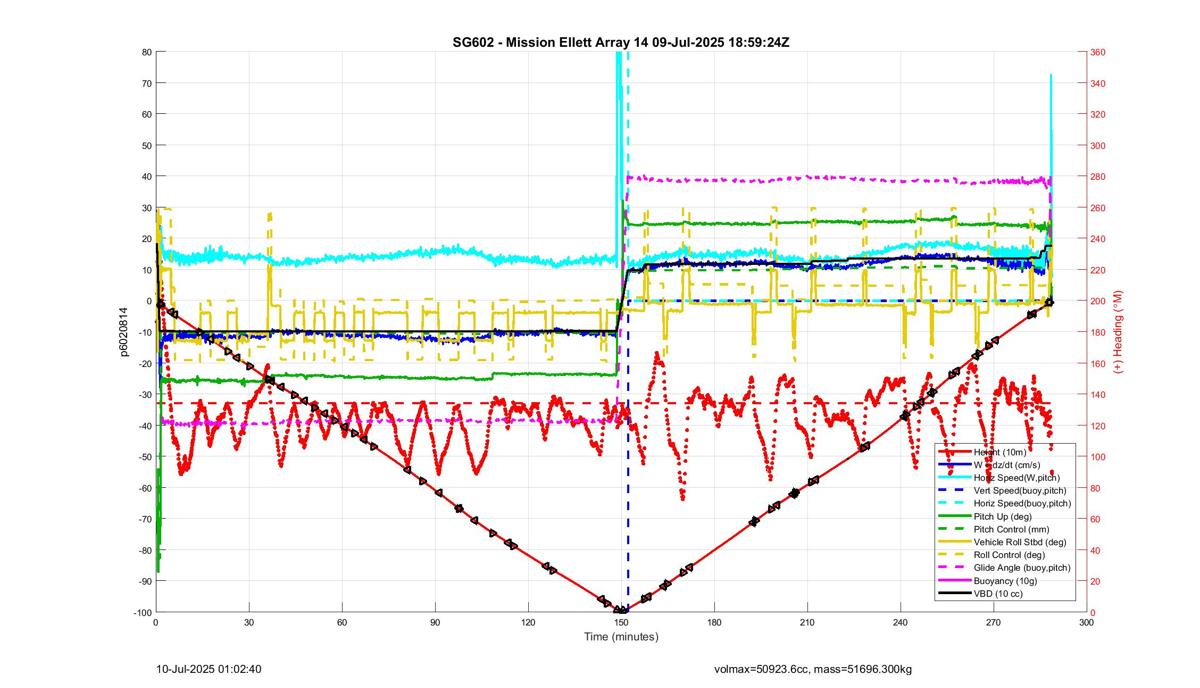Click the 'Time (minutes)' x-axis label

[x=620, y=636]
